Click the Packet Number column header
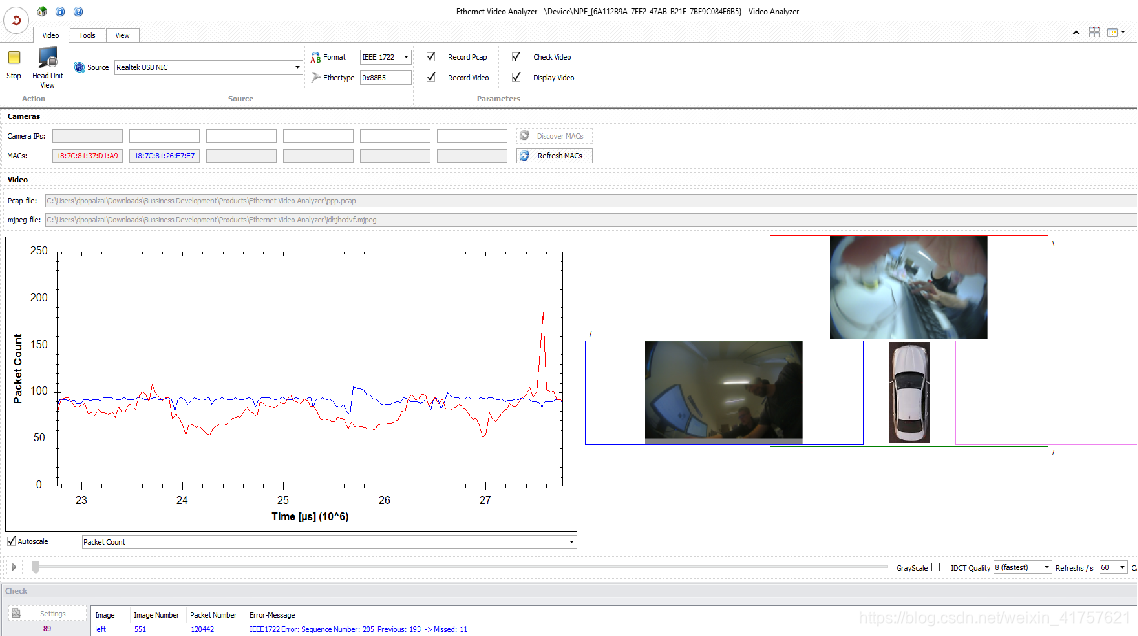Image resolution: width=1138 pixels, height=636 pixels. (x=213, y=615)
